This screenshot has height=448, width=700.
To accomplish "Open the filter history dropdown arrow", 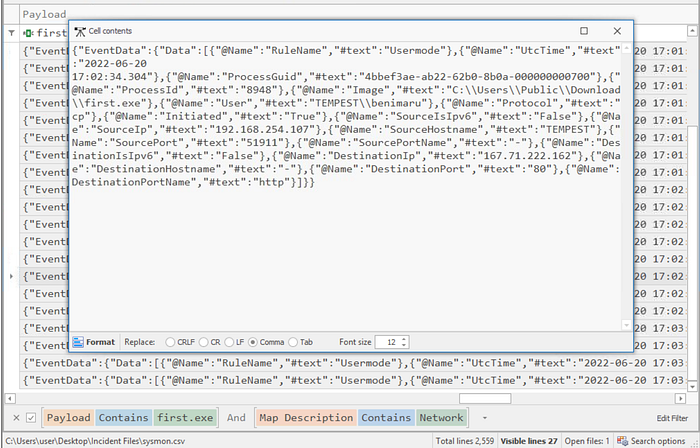I will [x=484, y=418].
